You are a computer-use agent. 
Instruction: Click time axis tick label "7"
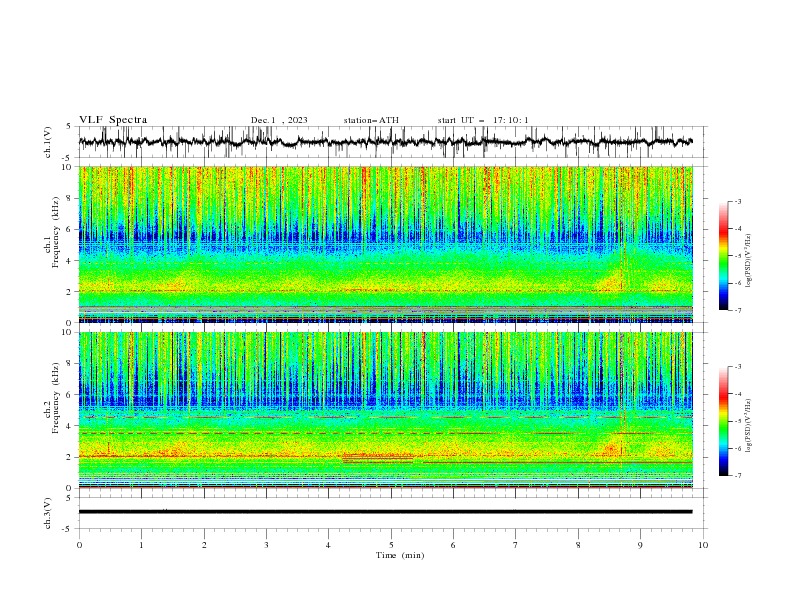[x=516, y=545]
